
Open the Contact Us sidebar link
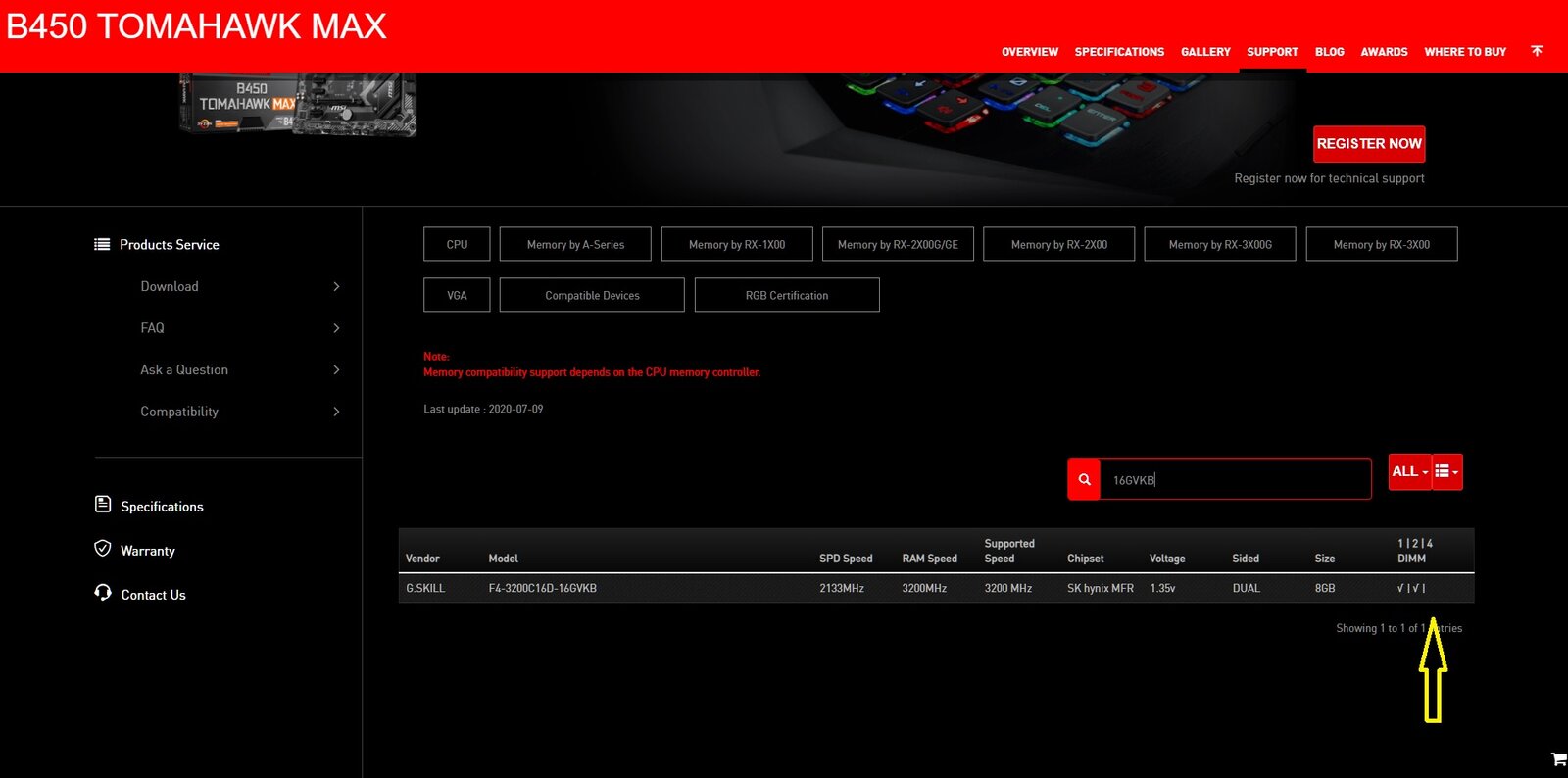pyautogui.click(x=154, y=595)
